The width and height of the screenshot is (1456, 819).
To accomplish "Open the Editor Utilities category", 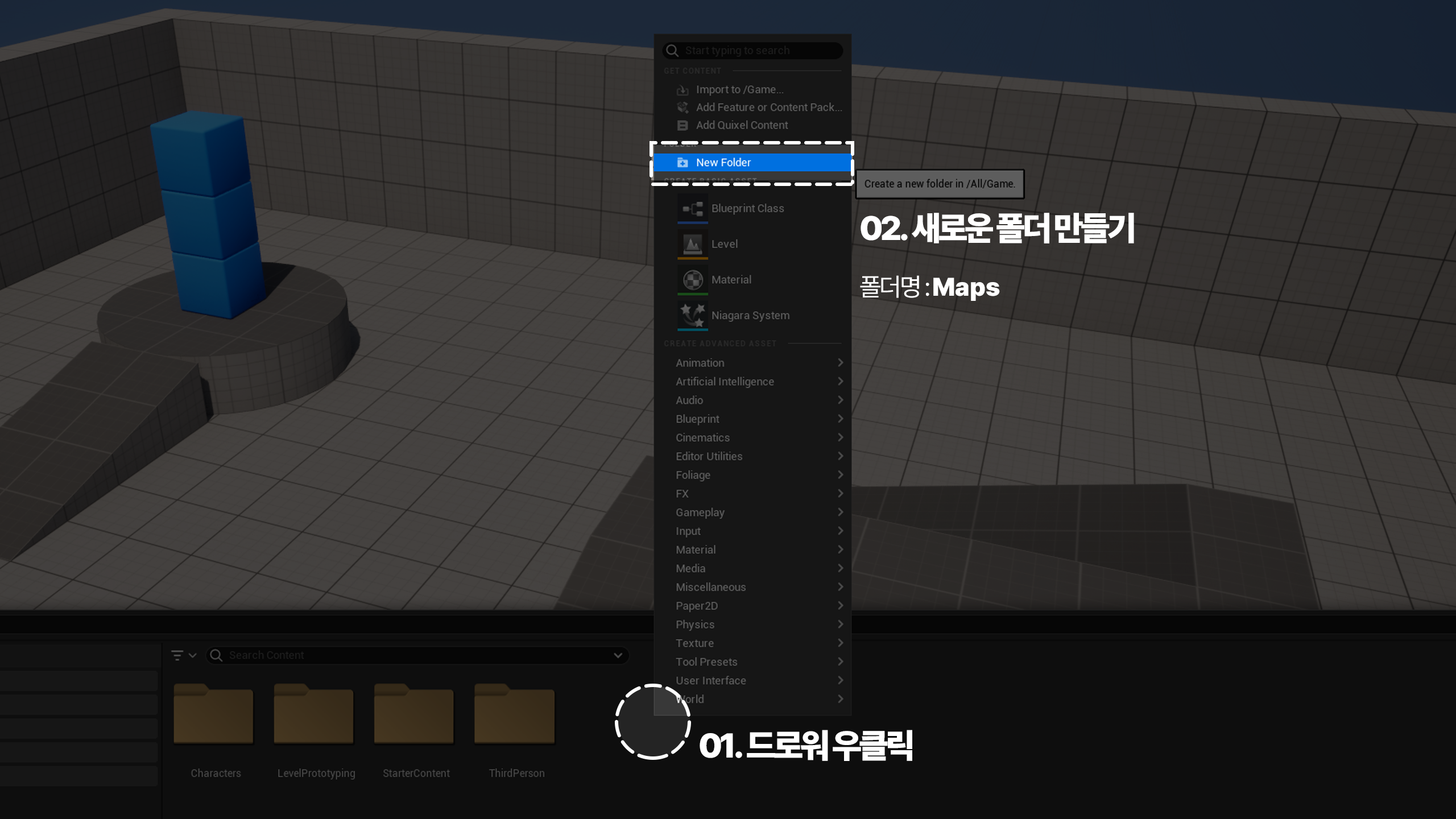I will click(752, 456).
